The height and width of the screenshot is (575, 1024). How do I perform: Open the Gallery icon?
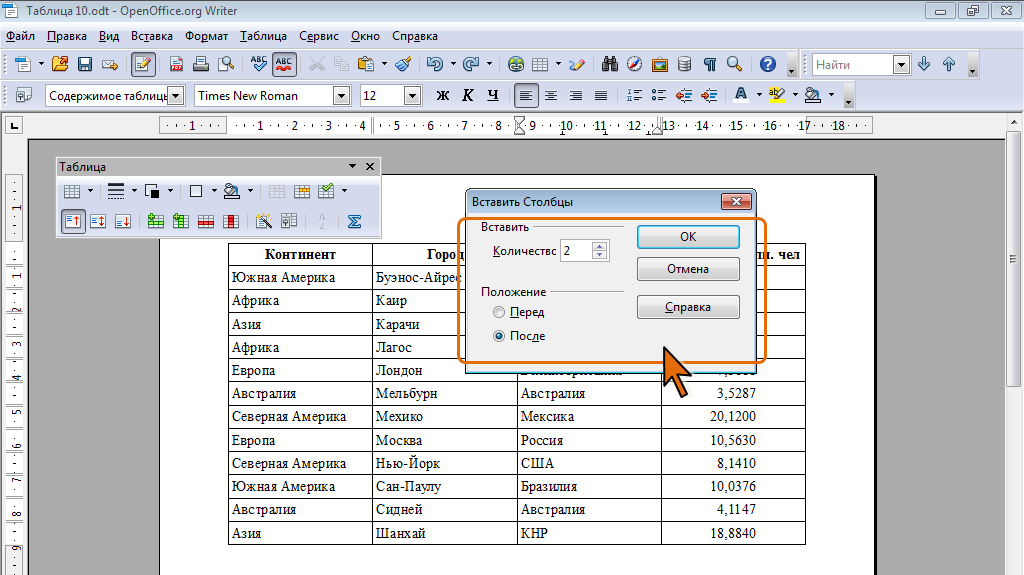coord(660,64)
